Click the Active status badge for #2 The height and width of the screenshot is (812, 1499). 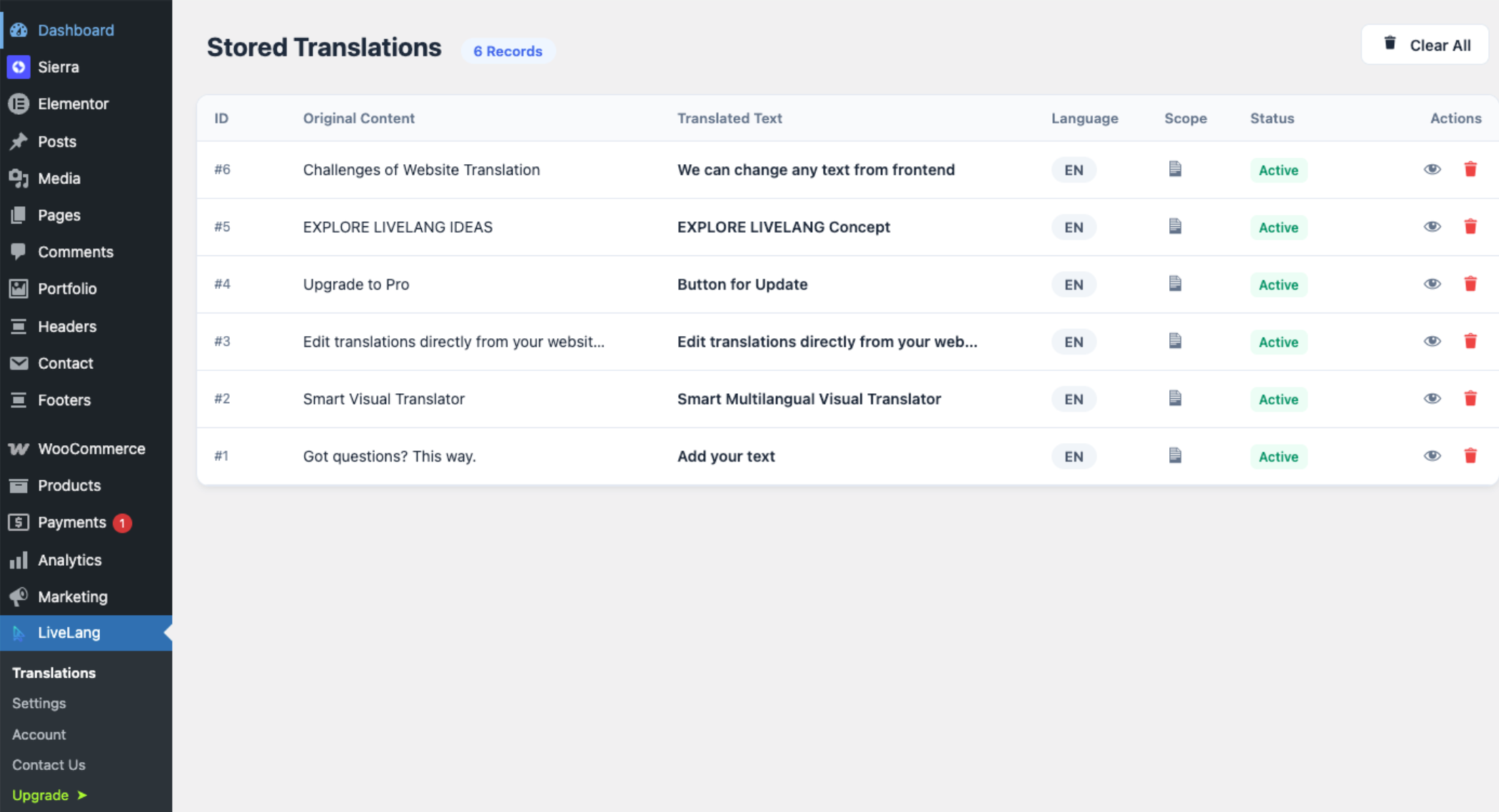click(1278, 399)
